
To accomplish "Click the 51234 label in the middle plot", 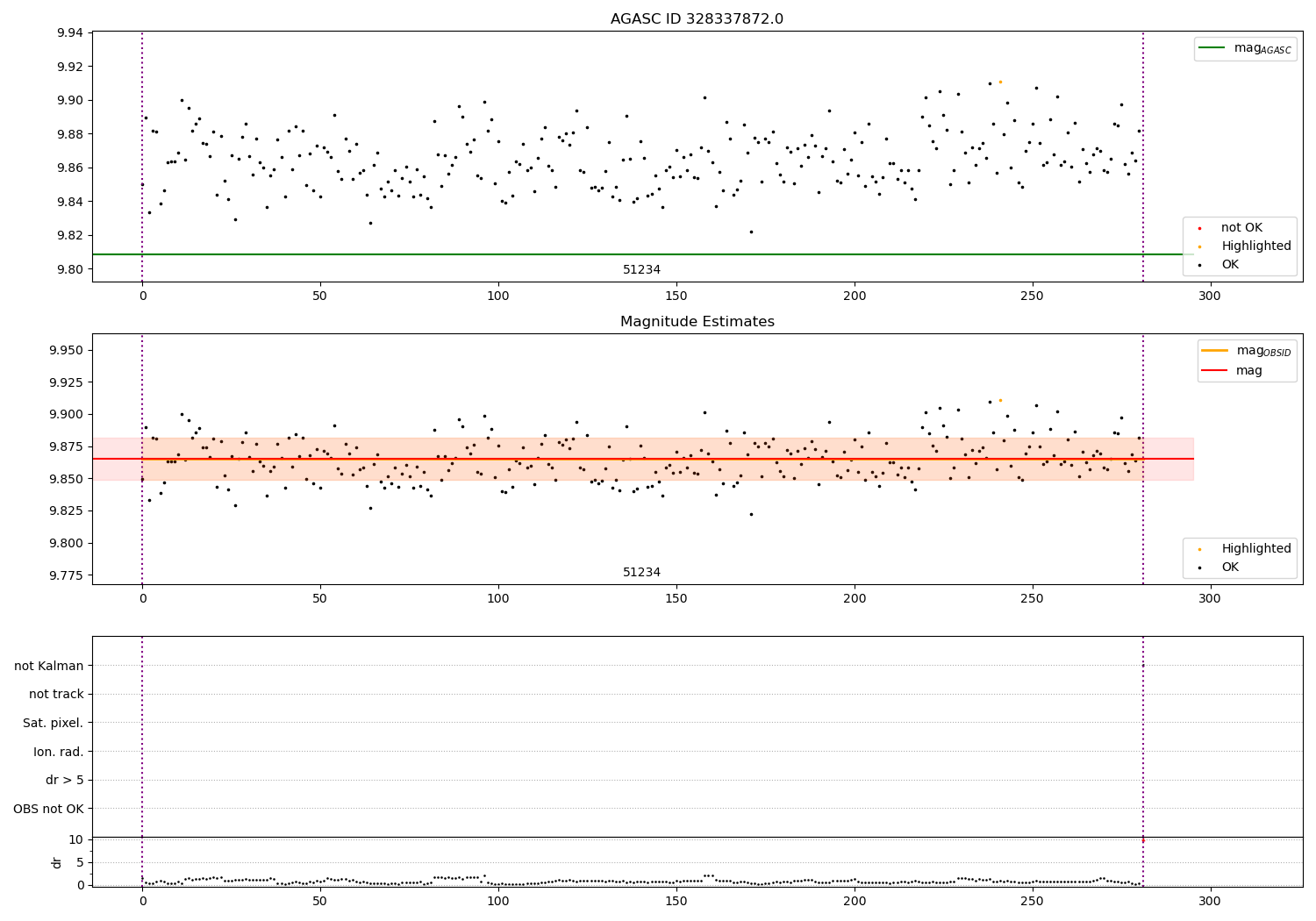I will [x=641, y=573].
